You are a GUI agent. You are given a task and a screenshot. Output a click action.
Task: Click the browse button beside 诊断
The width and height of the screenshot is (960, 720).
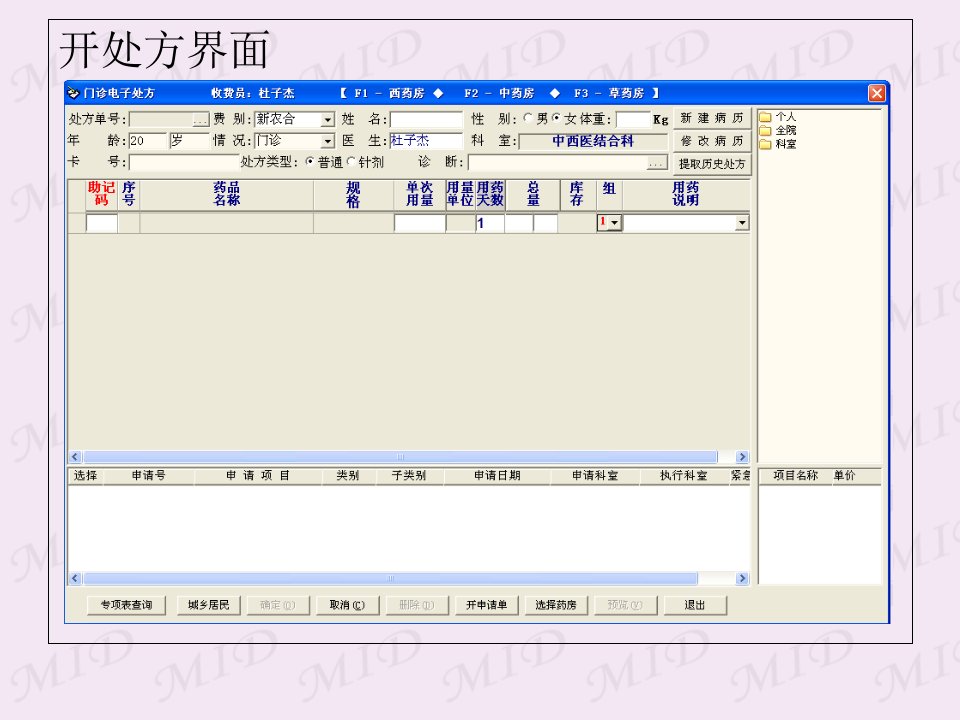point(657,163)
